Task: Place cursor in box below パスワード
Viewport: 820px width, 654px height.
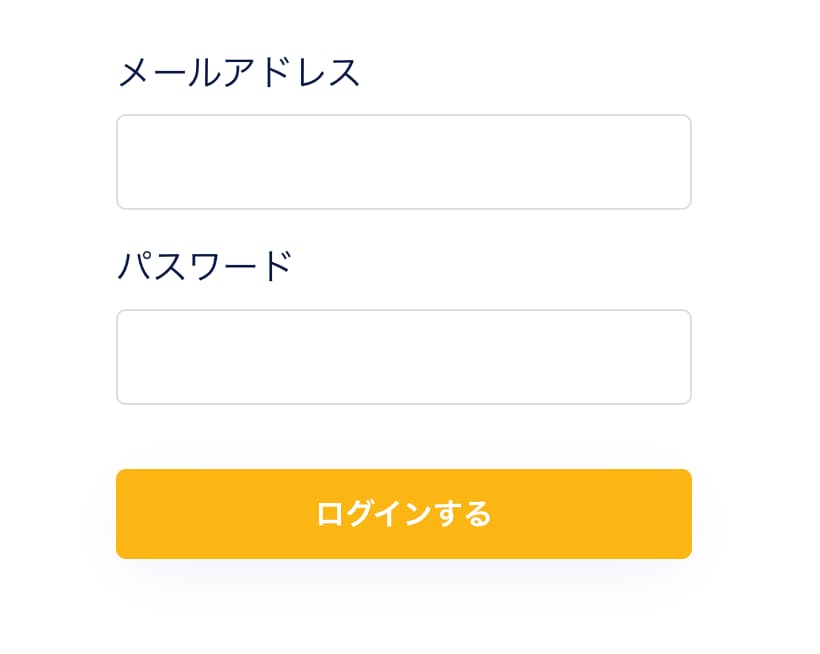Action: point(404,357)
